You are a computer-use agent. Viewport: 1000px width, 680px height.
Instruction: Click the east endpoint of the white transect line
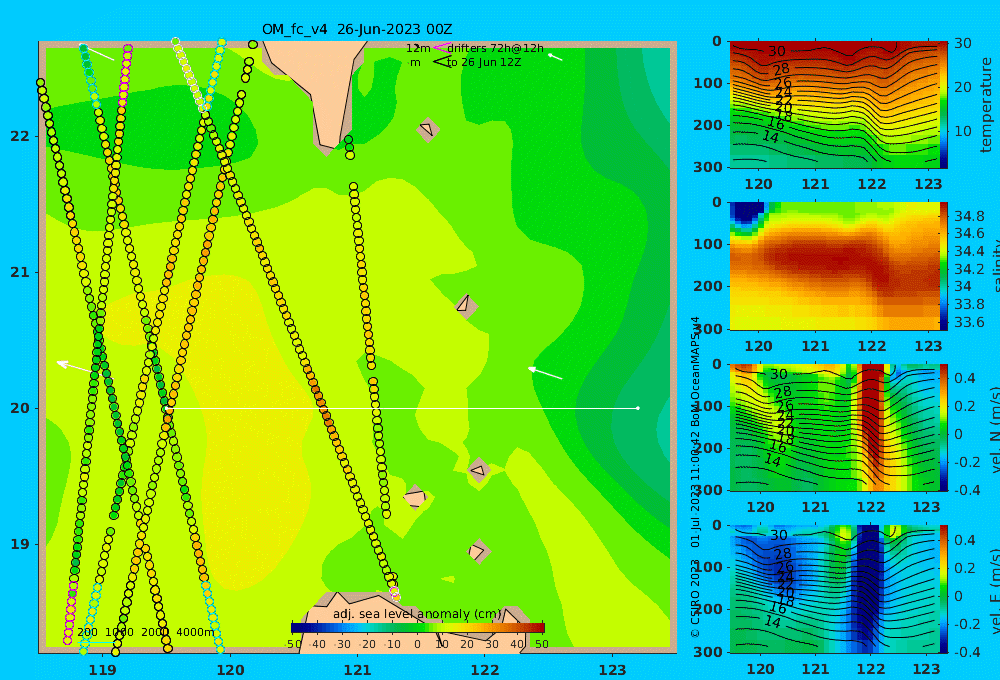click(638, 408)
